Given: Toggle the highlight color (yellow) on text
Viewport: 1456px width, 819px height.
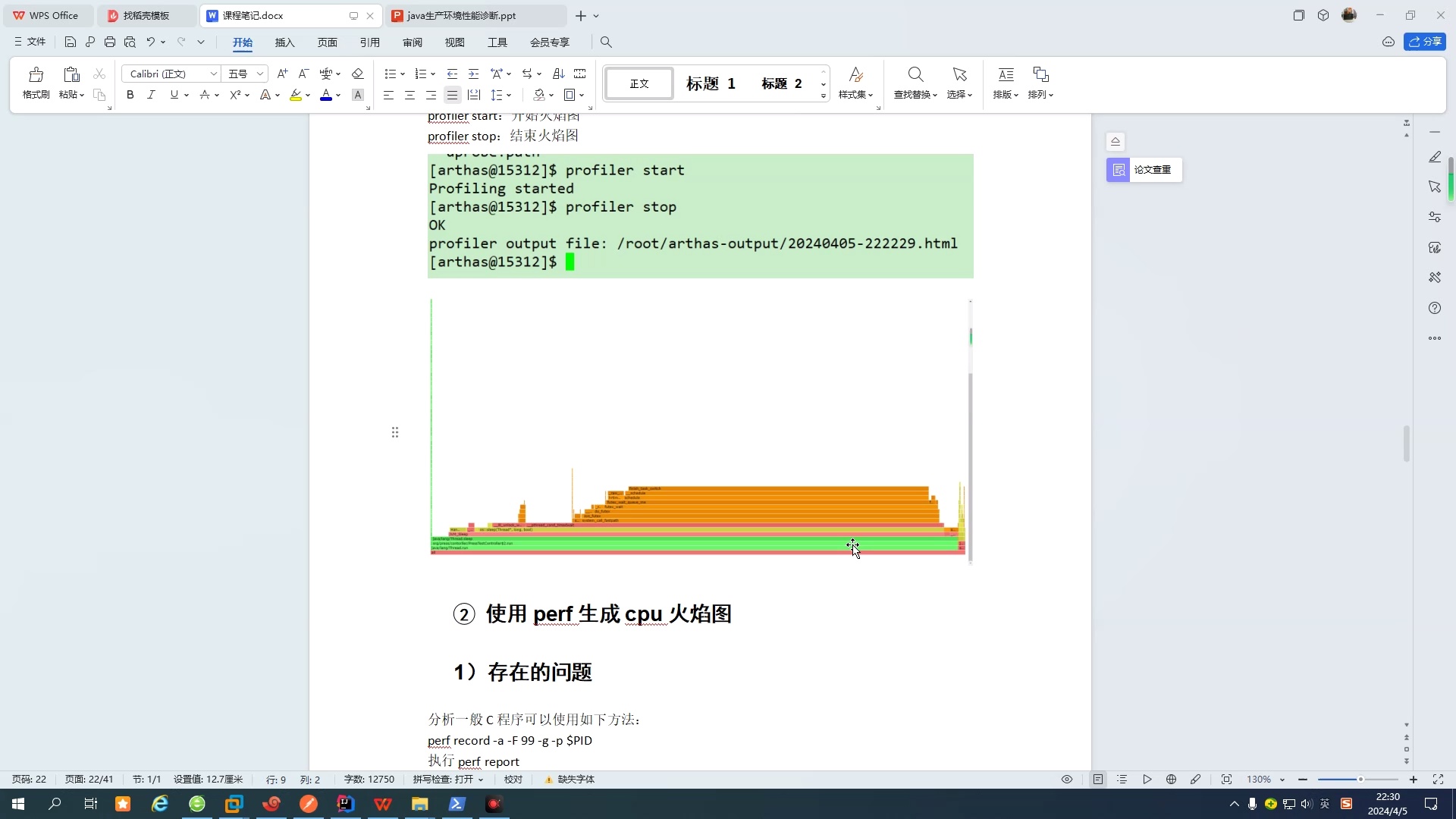Looking at the screenshot, I should tap(296, 95).
